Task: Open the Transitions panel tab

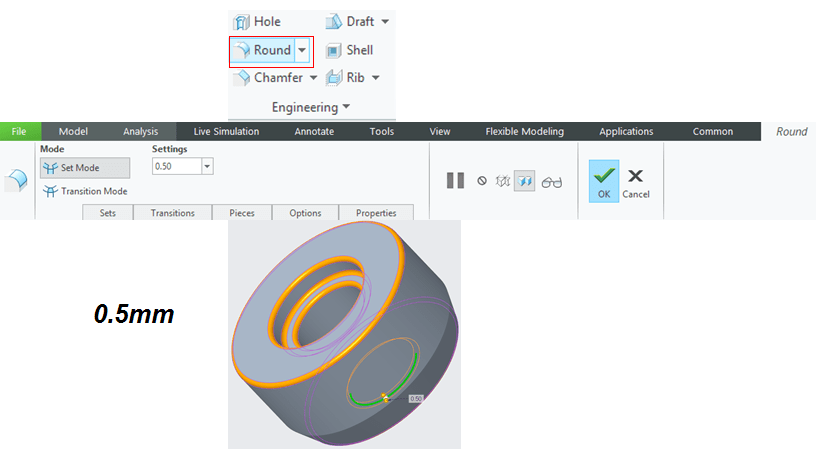Action: pyautogui.click(x=172, y=213)
